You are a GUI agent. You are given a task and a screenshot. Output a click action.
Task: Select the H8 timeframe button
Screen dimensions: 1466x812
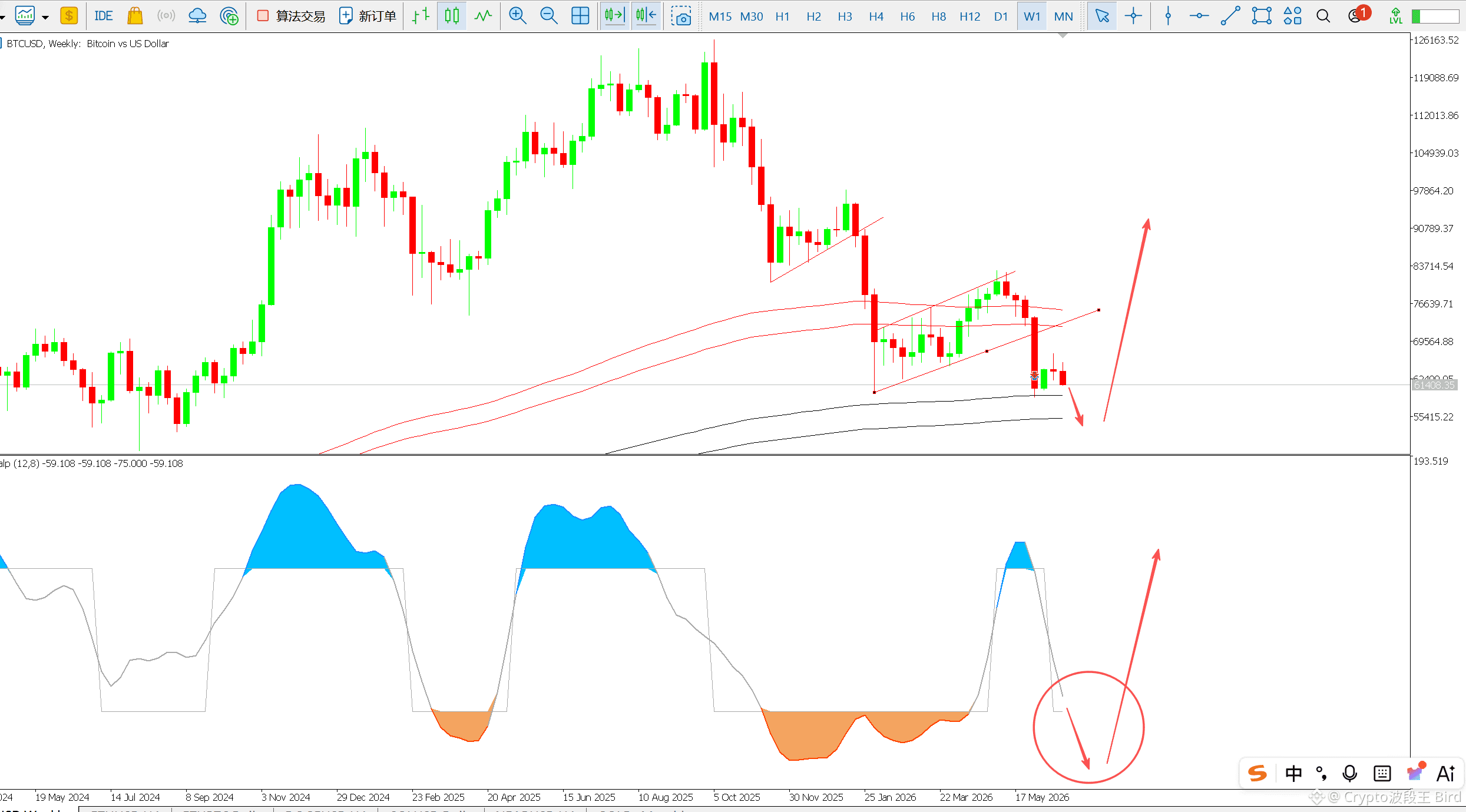[939, 16]
